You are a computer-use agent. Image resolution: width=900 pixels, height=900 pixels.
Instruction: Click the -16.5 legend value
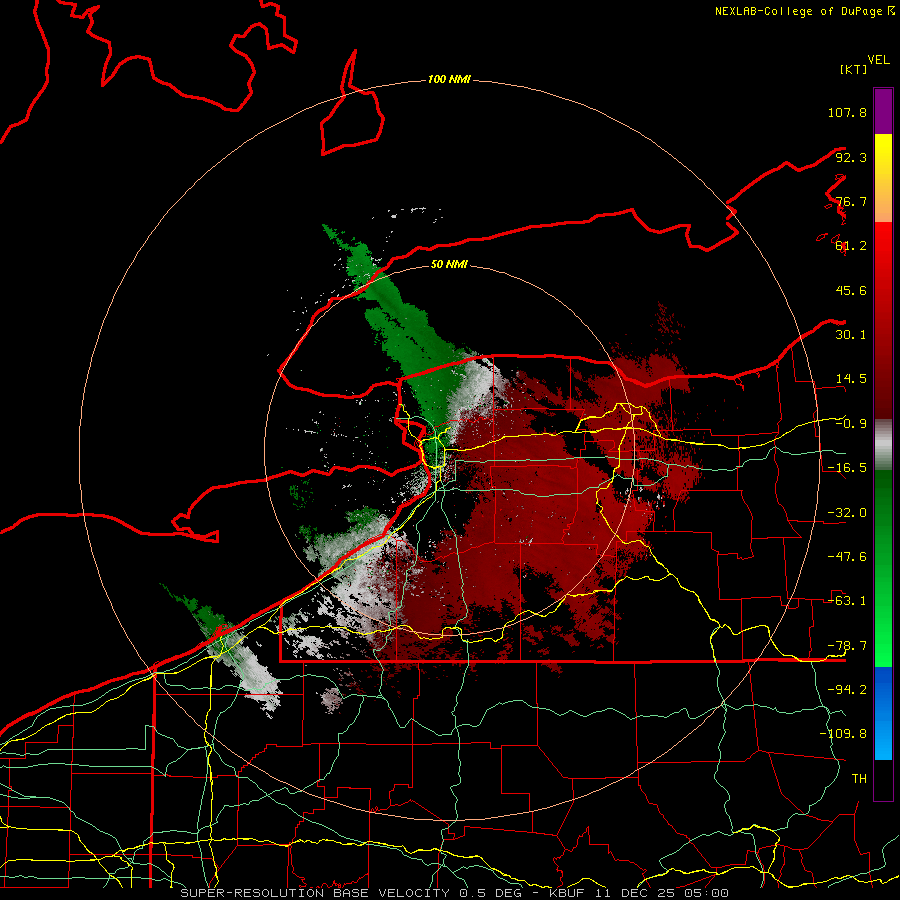point(847,468)
